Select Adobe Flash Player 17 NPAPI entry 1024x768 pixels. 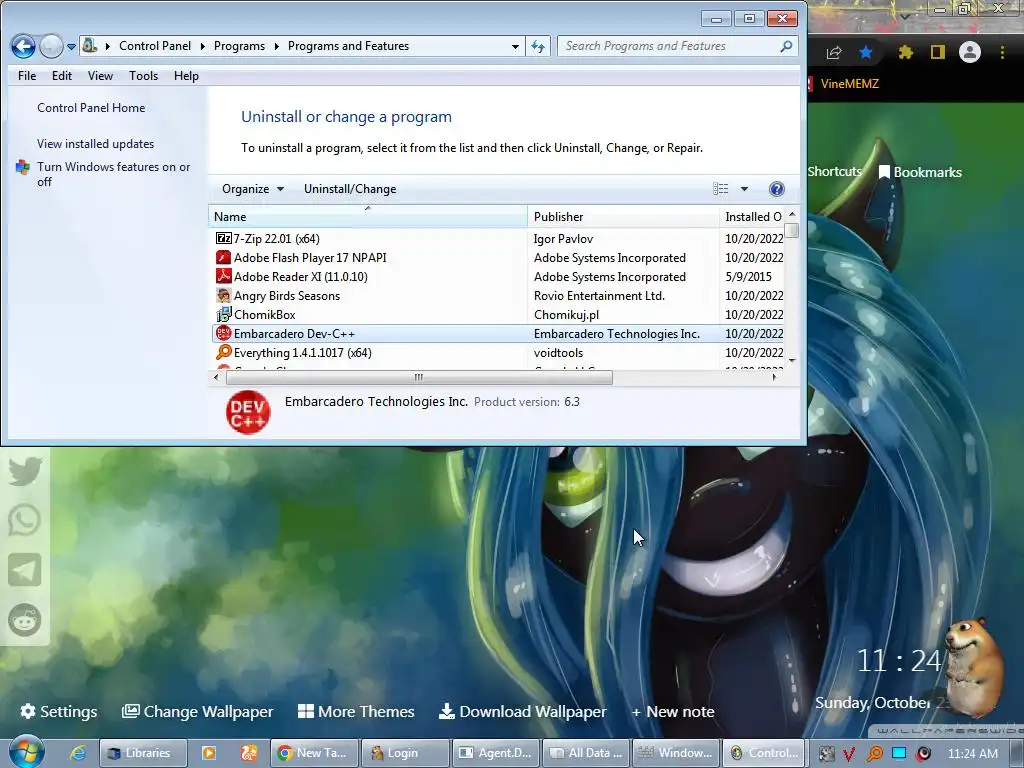click(498, 257)
